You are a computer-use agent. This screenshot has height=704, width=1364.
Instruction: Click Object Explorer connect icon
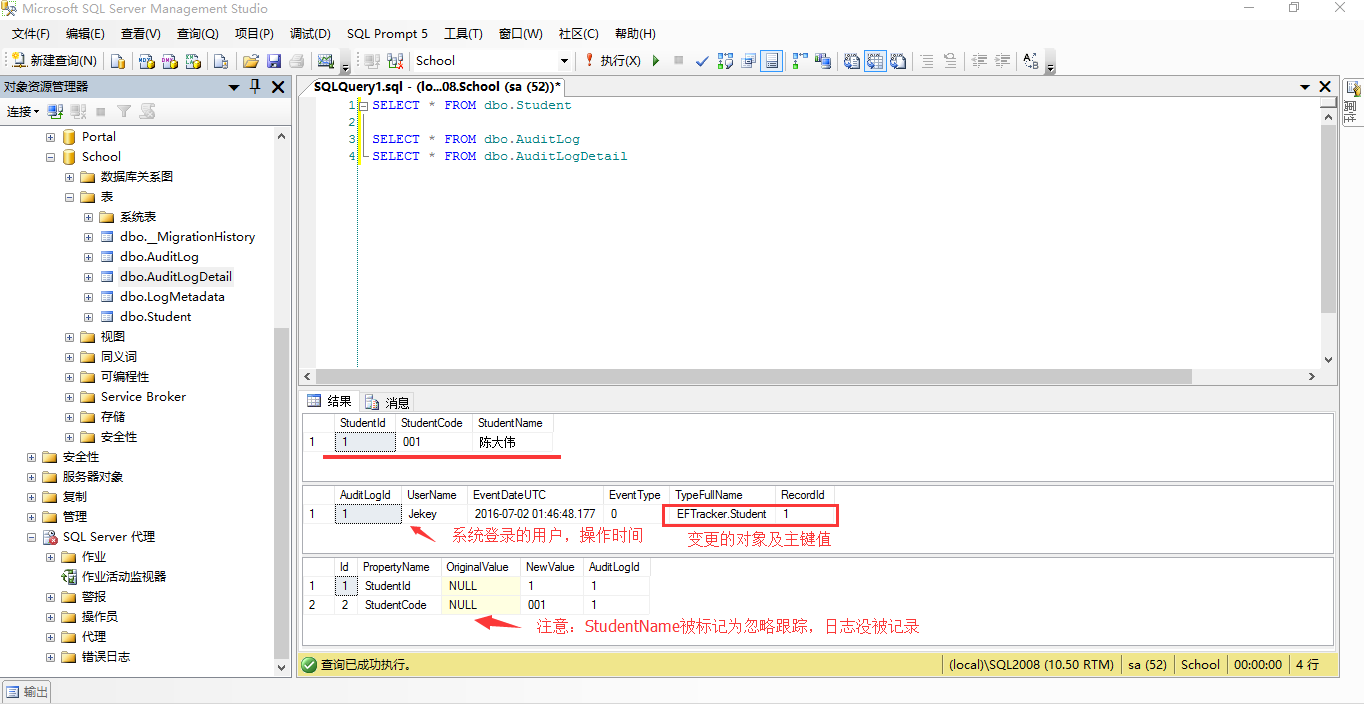(56, 111)
